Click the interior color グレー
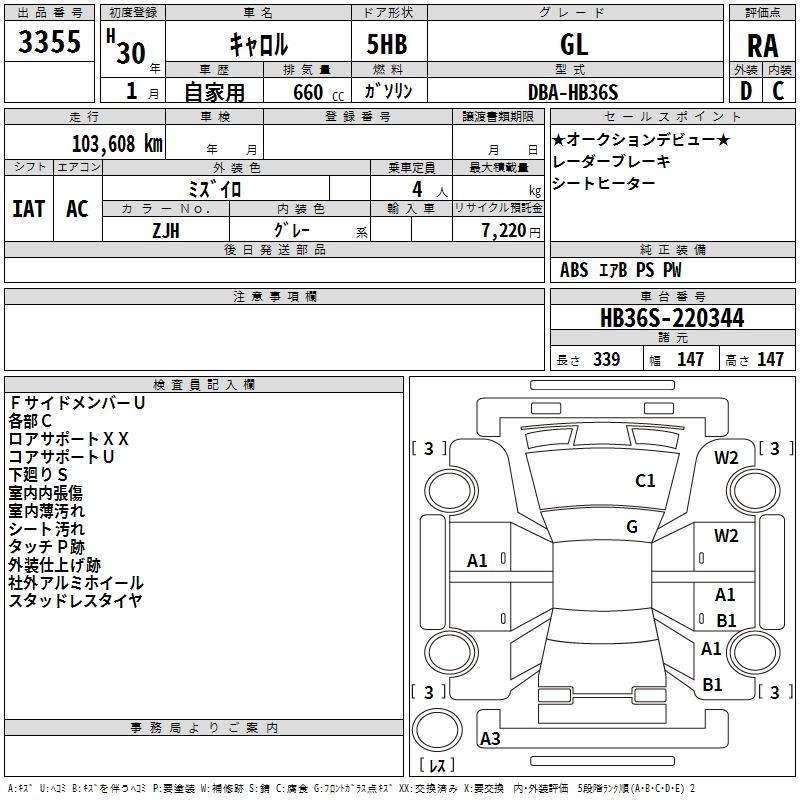Screen dimensions: 800x800 pyautogui.click(x=292, y=230)
